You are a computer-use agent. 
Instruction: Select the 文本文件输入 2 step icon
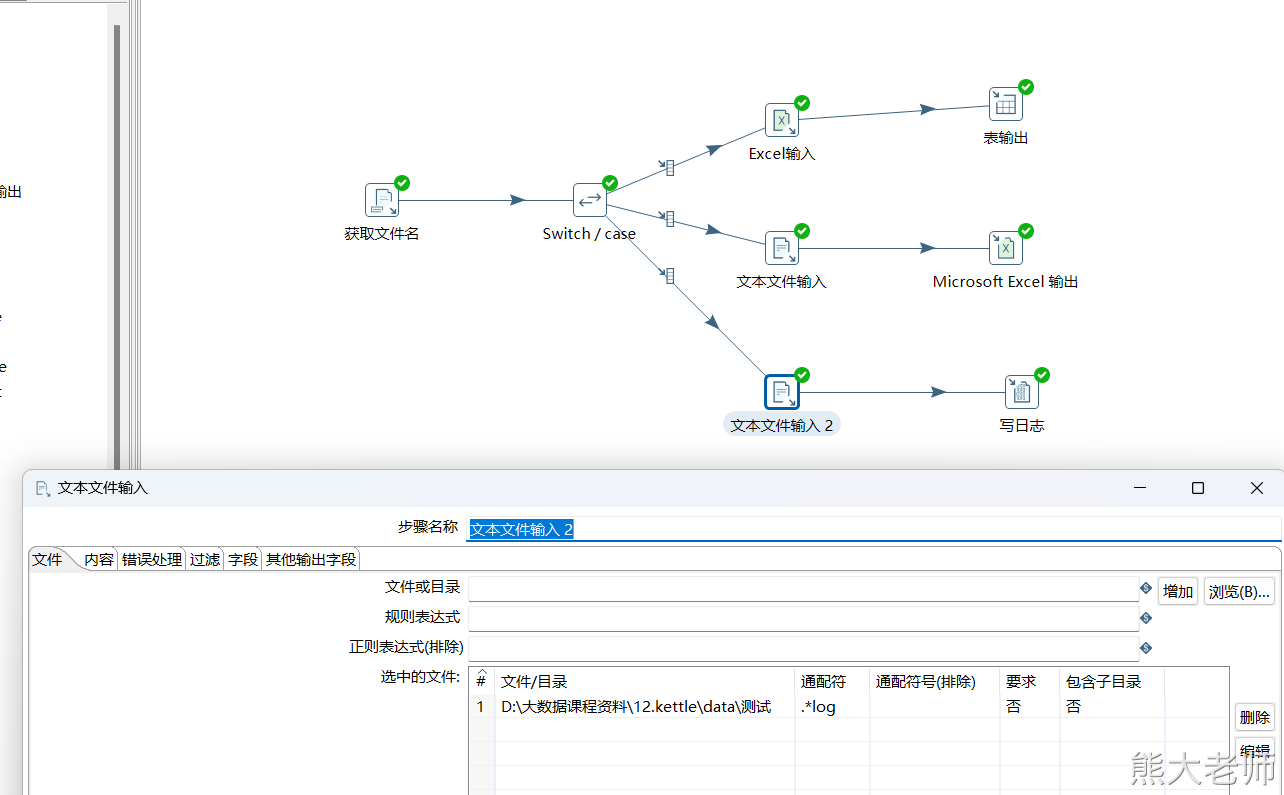tap(782, 392)
